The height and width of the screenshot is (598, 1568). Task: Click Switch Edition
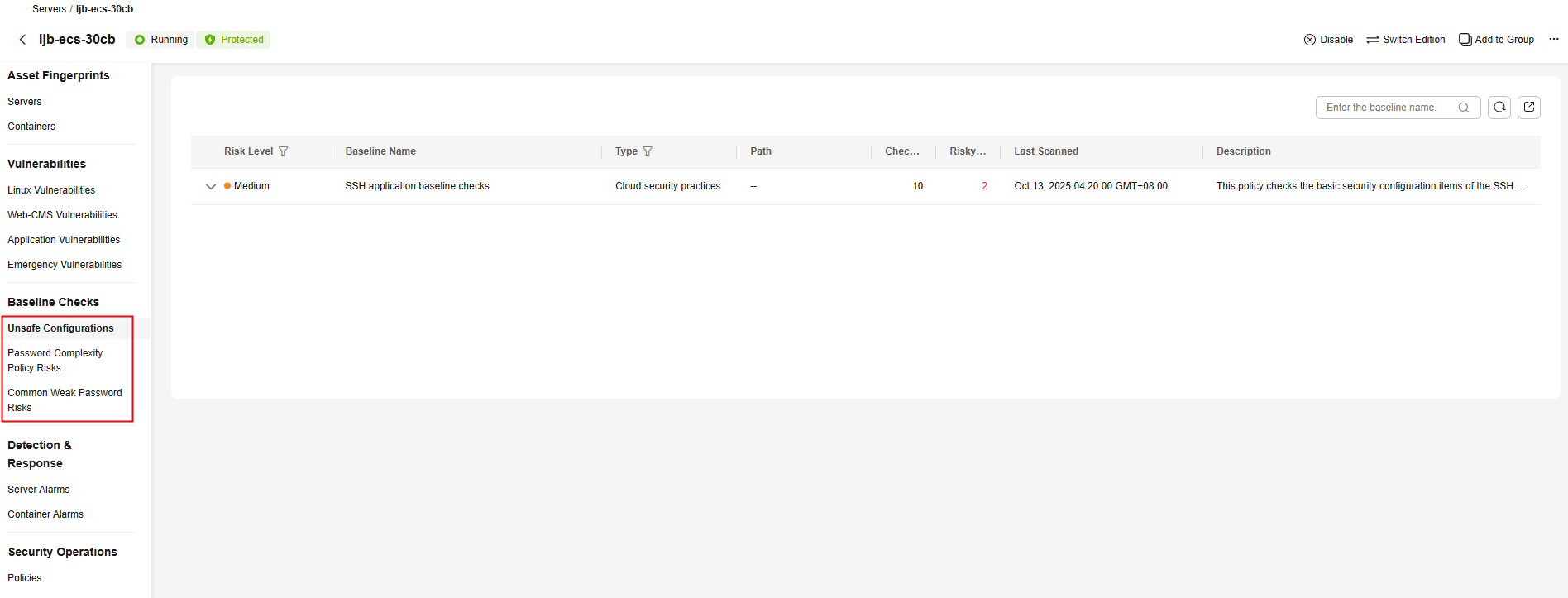(x=1406, y=40)
